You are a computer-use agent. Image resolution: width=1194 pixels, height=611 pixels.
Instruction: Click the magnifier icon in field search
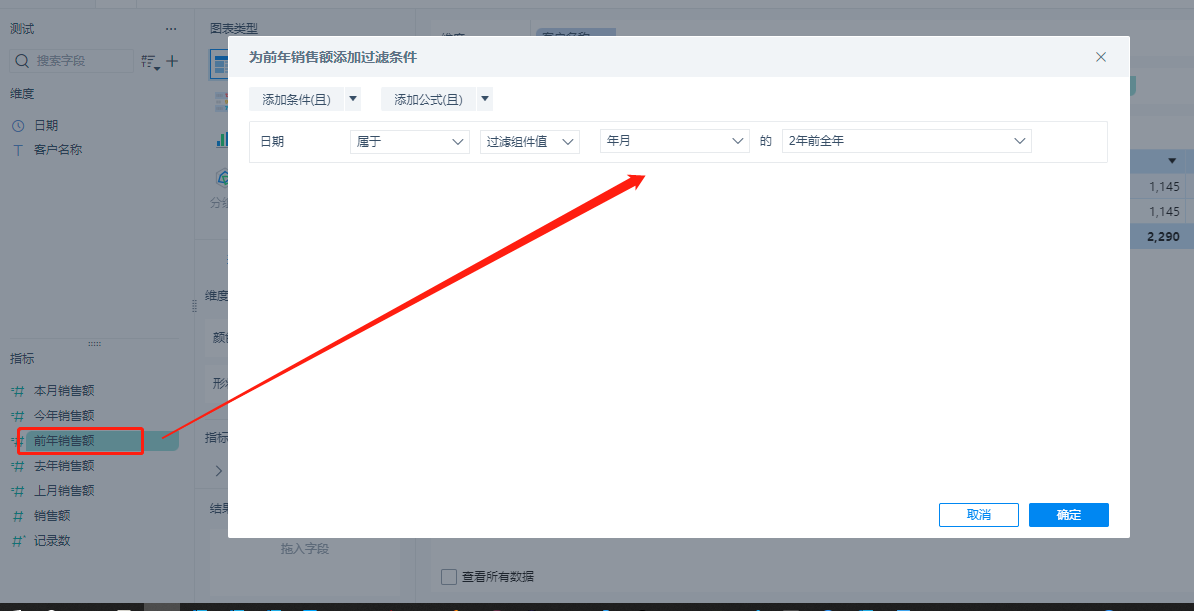(23, 61)
